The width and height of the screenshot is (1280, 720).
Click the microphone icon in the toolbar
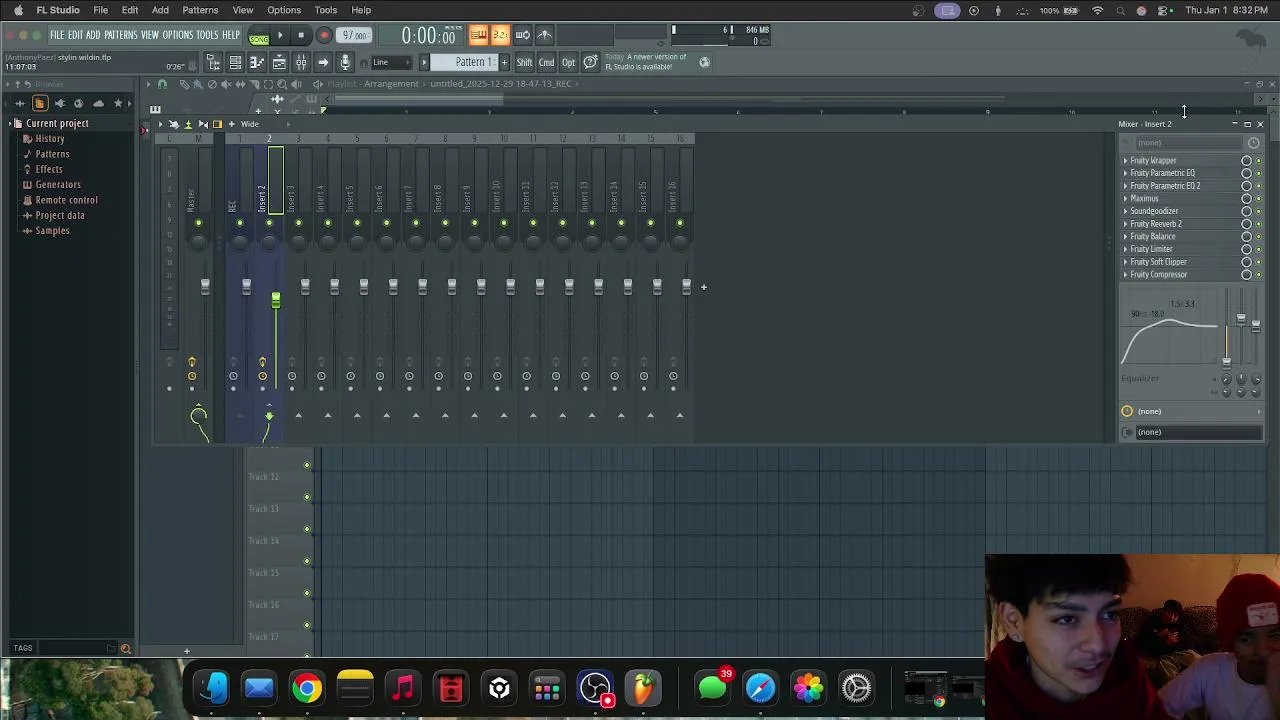[x=345, y=63]
